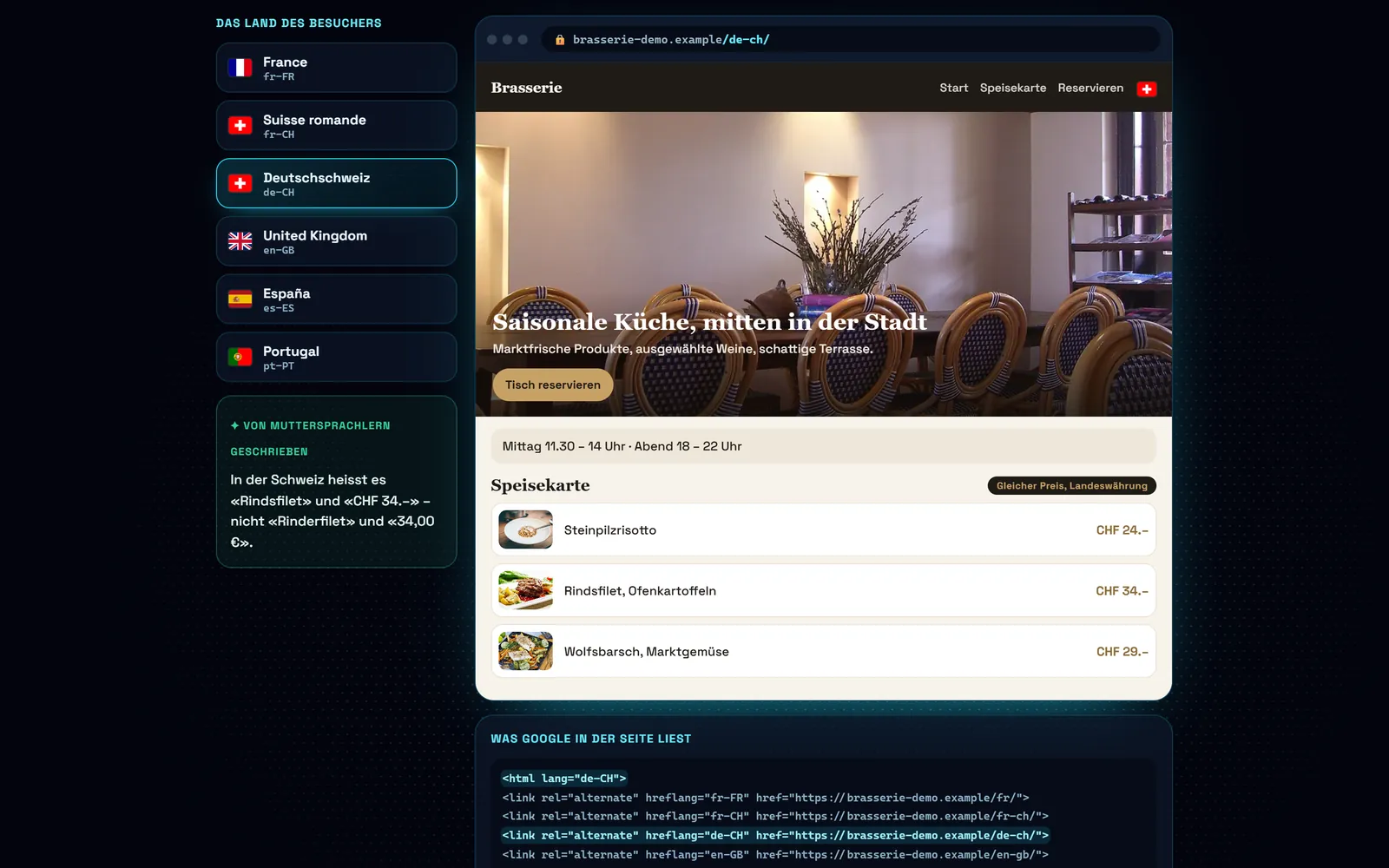Image resolution: width=1389 pixels, height=868 pixels.
Task: Click the UK flag icon
Action: click(x=240, y=241)
